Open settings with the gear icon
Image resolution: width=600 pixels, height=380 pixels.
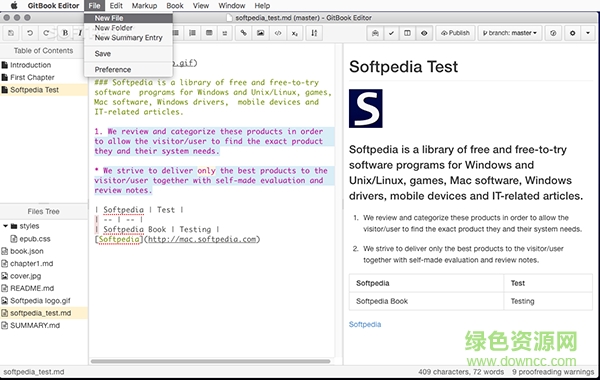coord(572,33)
